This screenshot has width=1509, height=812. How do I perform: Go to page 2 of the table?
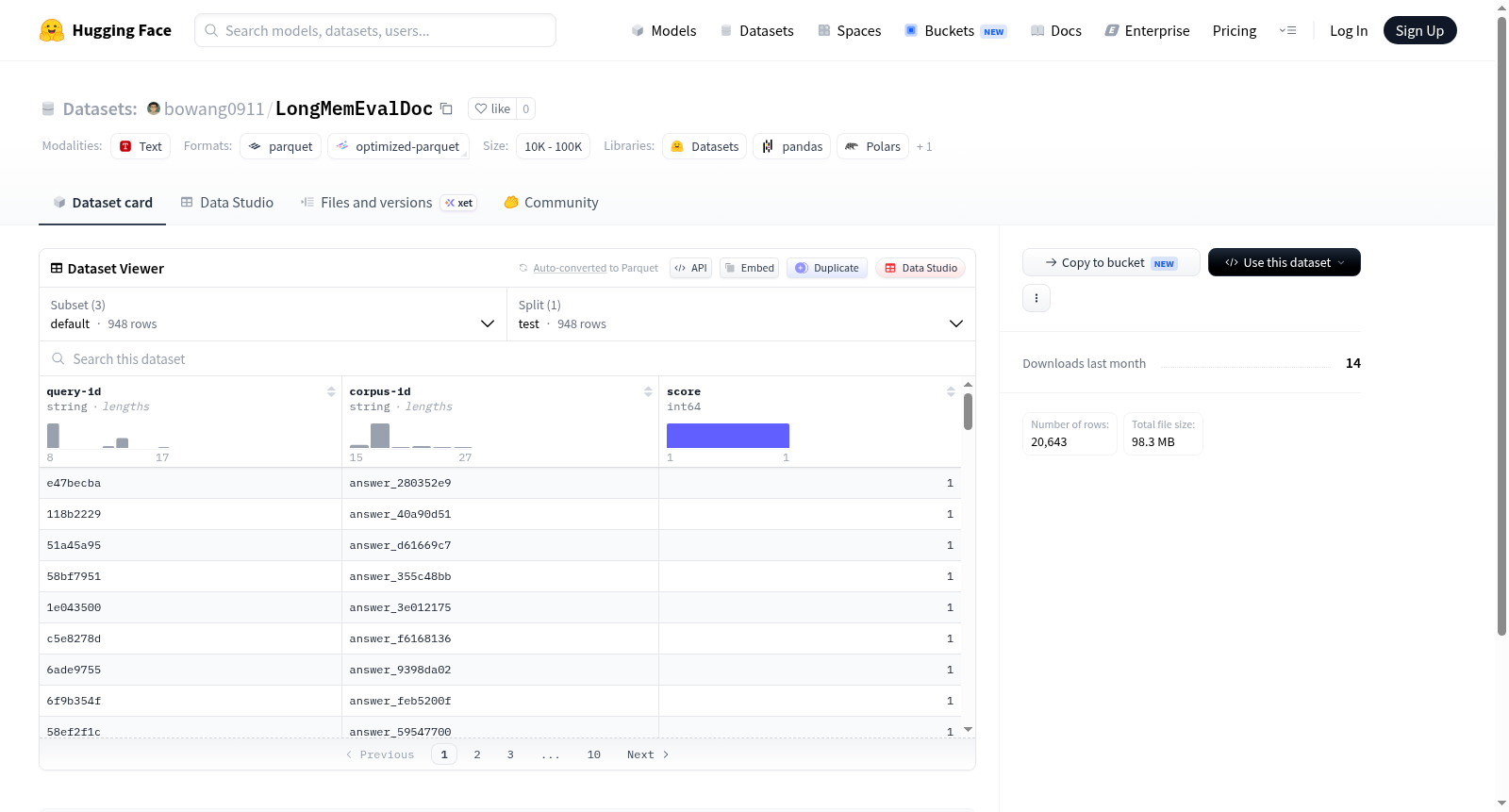[x=477, y=754]
